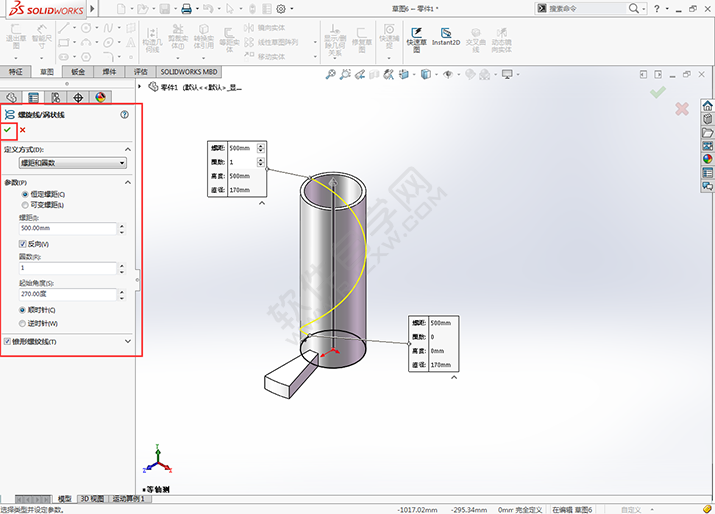
Task: Click the print icon in top toolbar
Action: 186,8
